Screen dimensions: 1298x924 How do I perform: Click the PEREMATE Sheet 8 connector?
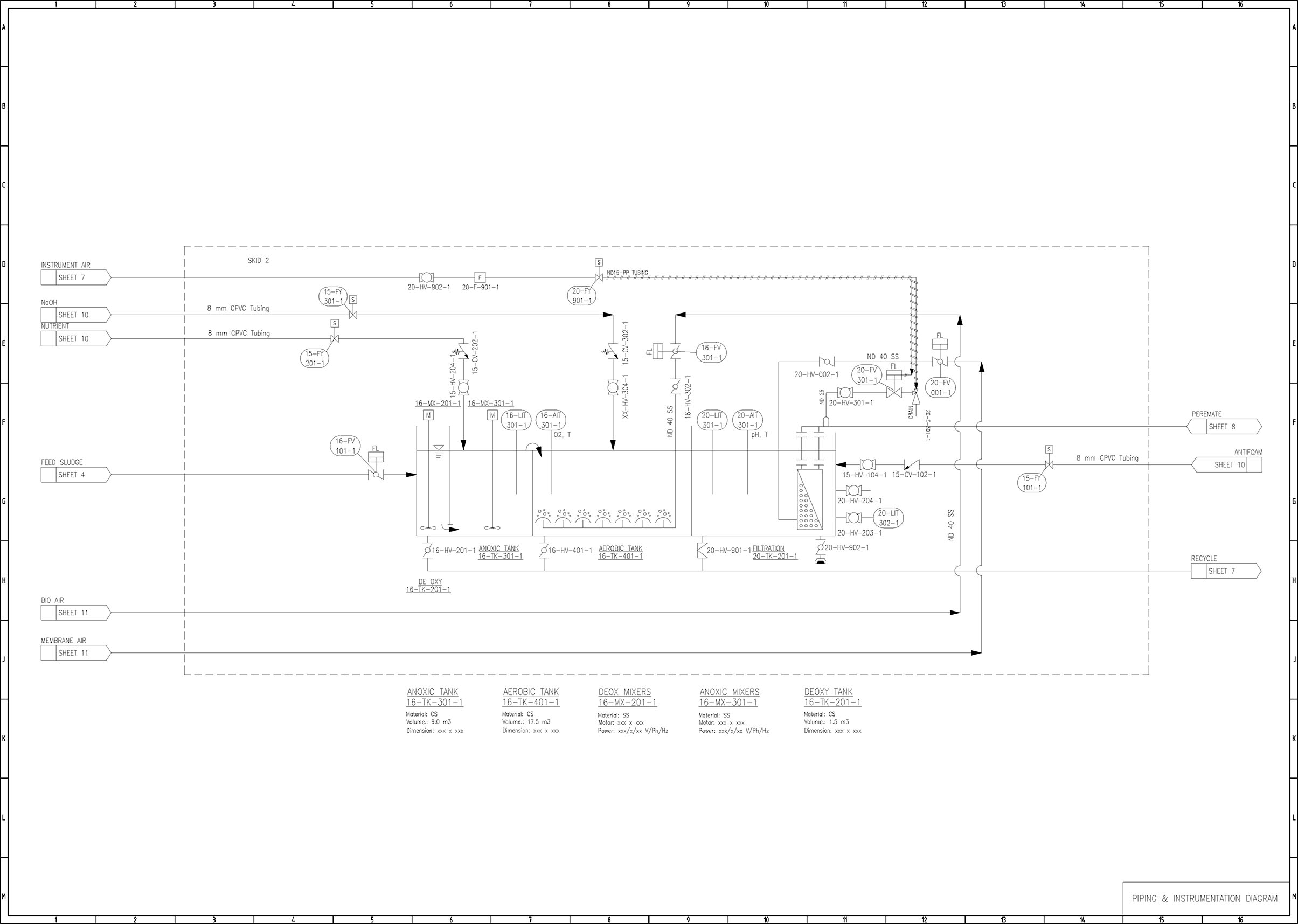[1224, 427]
